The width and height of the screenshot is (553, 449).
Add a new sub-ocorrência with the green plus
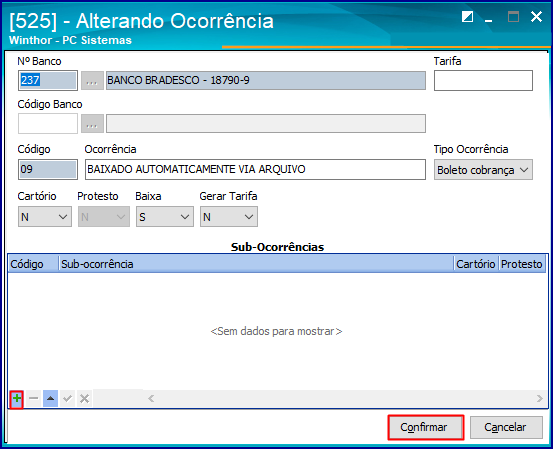[17, 399]
